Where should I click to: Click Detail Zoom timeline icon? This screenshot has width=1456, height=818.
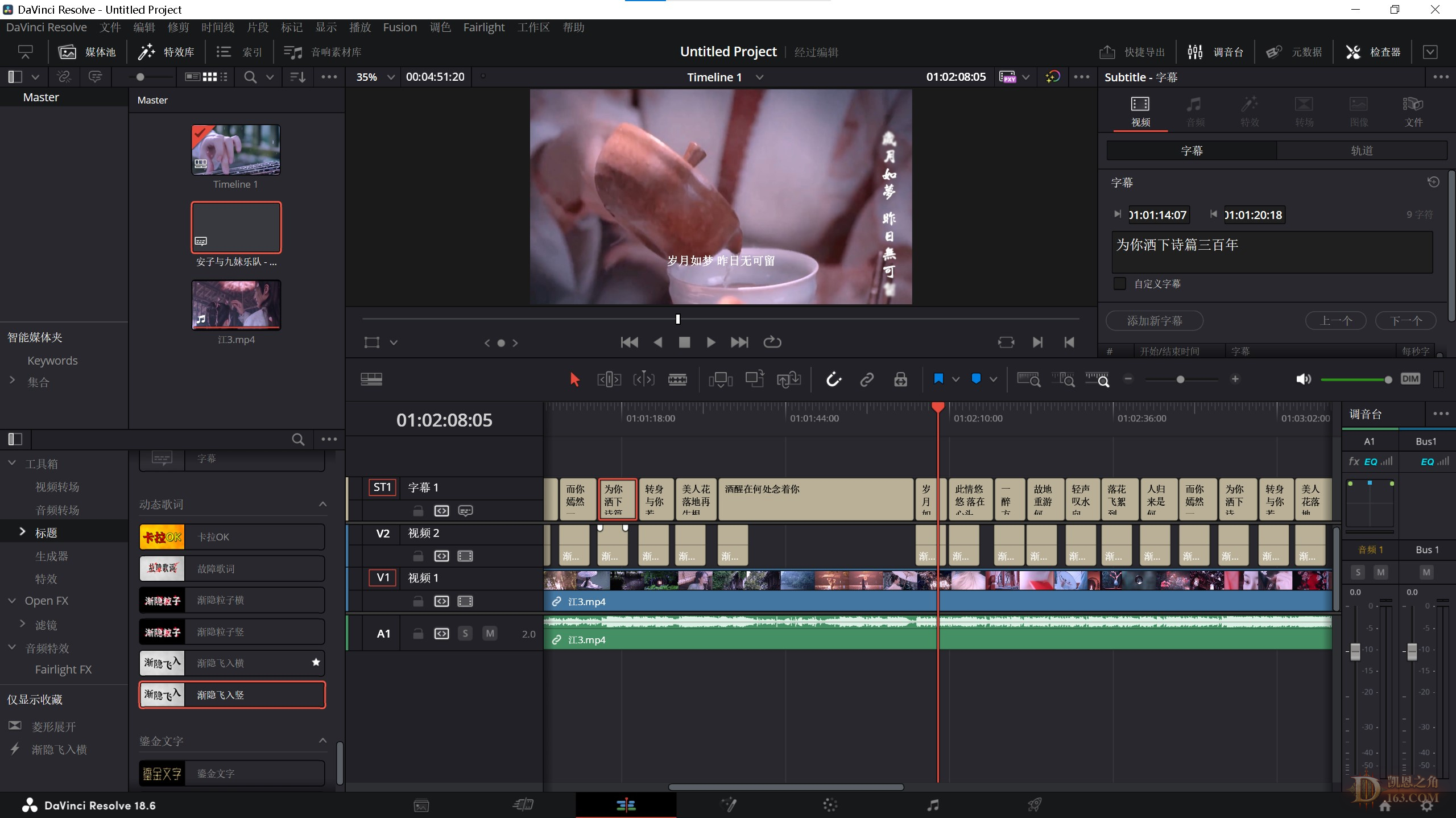click(1063, 379)
